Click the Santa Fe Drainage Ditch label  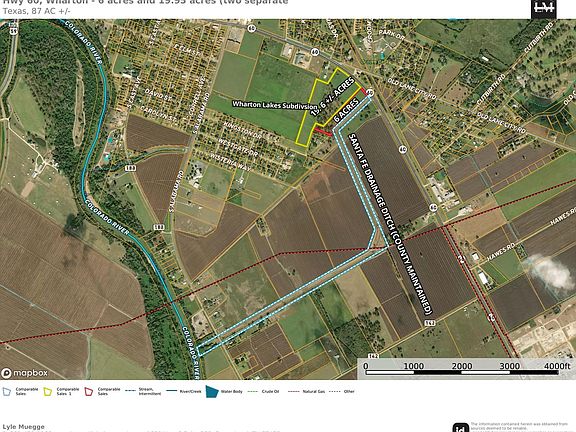[x=389, y=224]
